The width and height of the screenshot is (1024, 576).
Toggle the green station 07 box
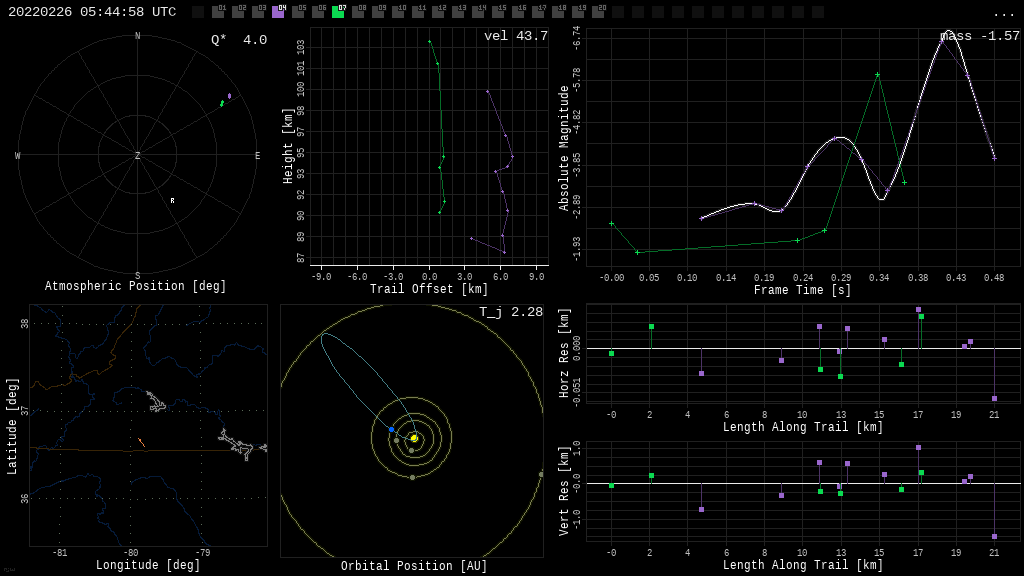tap(338, 12)
